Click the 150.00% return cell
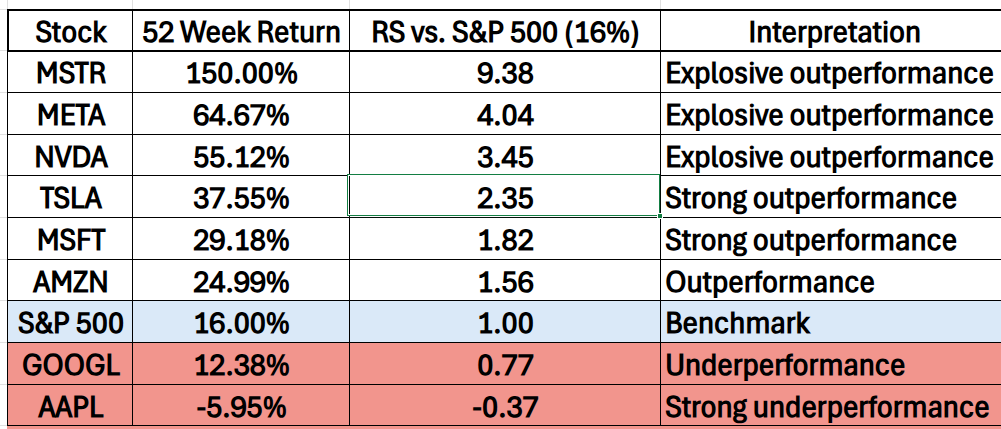 241,73
